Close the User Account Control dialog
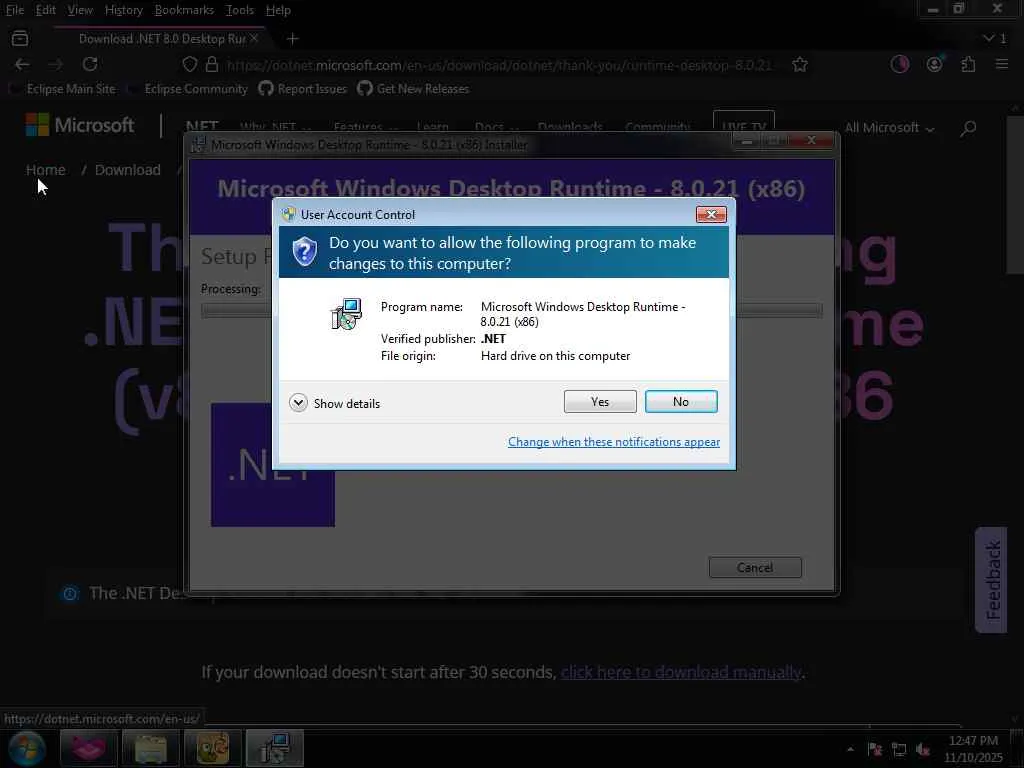1024x768 pixels. (x=711, y=214)
